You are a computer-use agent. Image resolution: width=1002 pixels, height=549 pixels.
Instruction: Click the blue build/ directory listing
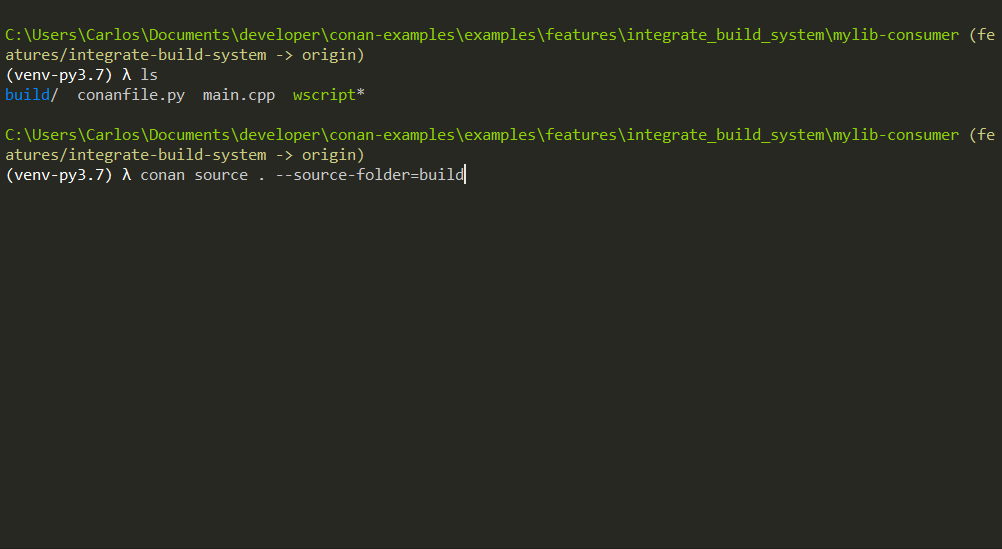31,95
